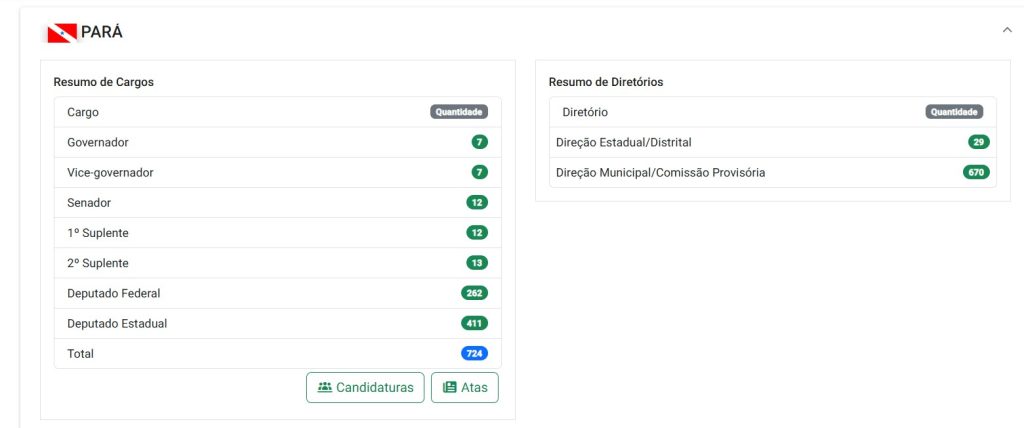Click the Senador badge showing 12
The image size is (1024, 428).
coord(477,203)
